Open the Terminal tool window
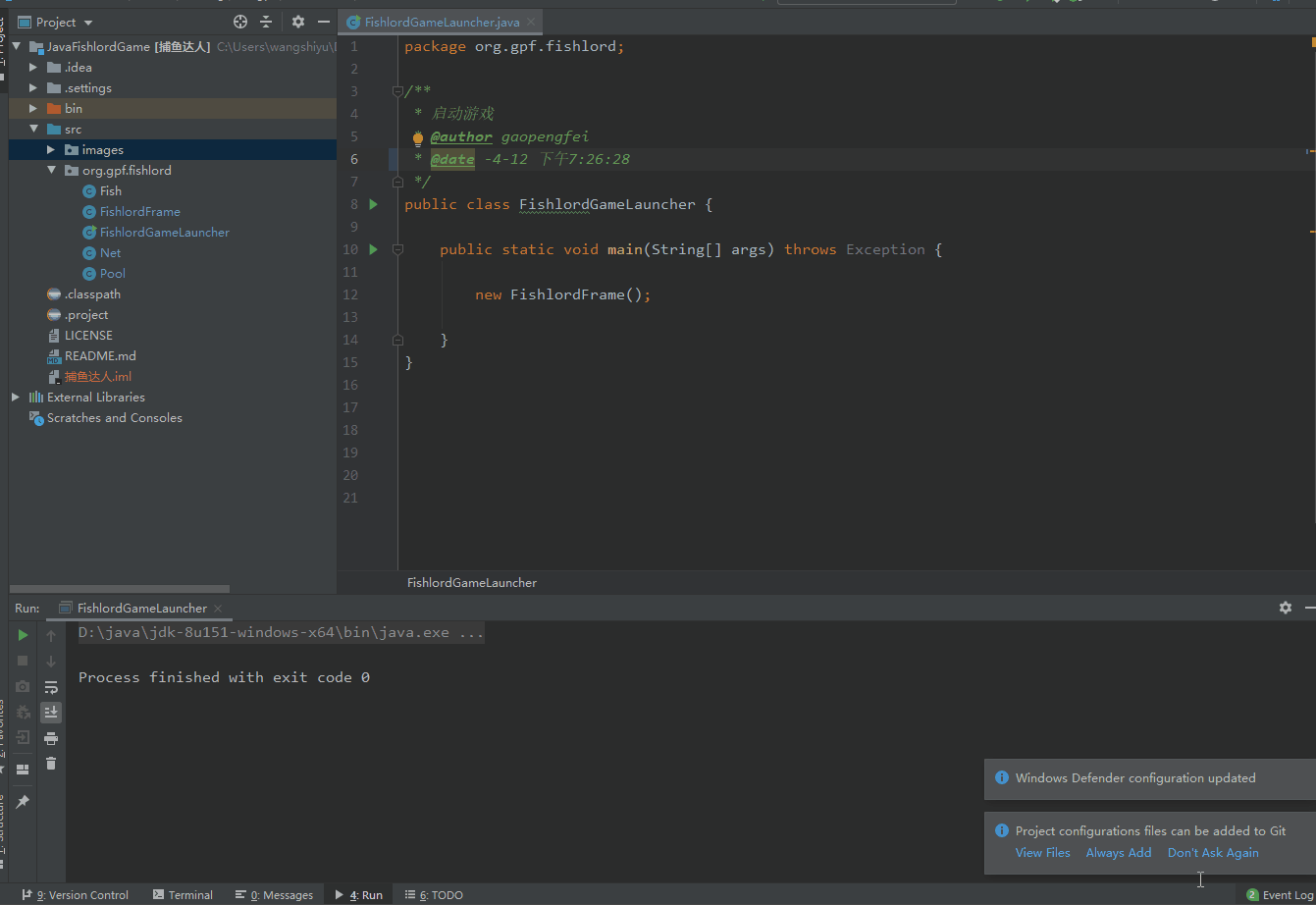Viewport: 1316px width, 905px height. (183, 894)
